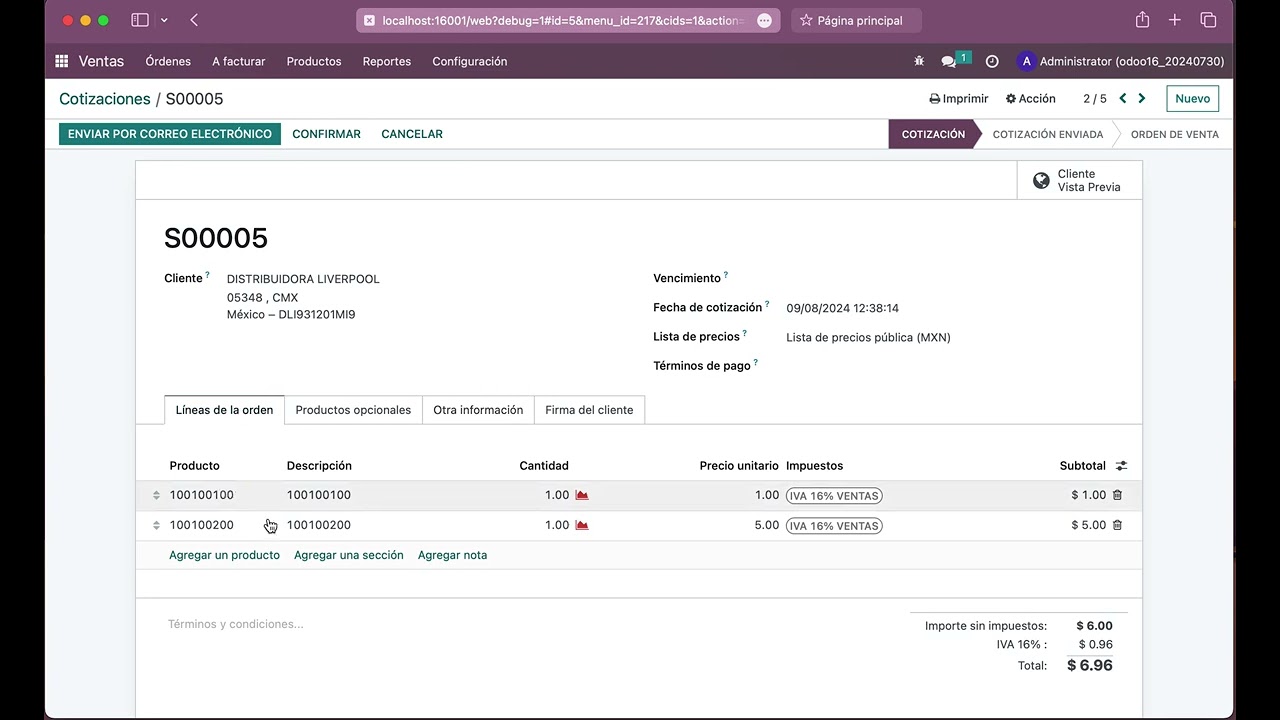Switch to Firma del cliente tab
The width and height of the screenshot is (1280, 720).
click(x=589, y=410)
